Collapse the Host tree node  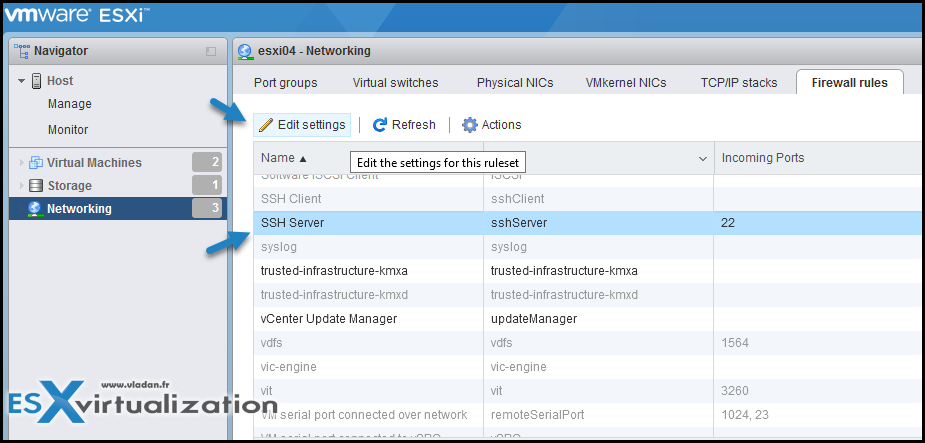22,81
